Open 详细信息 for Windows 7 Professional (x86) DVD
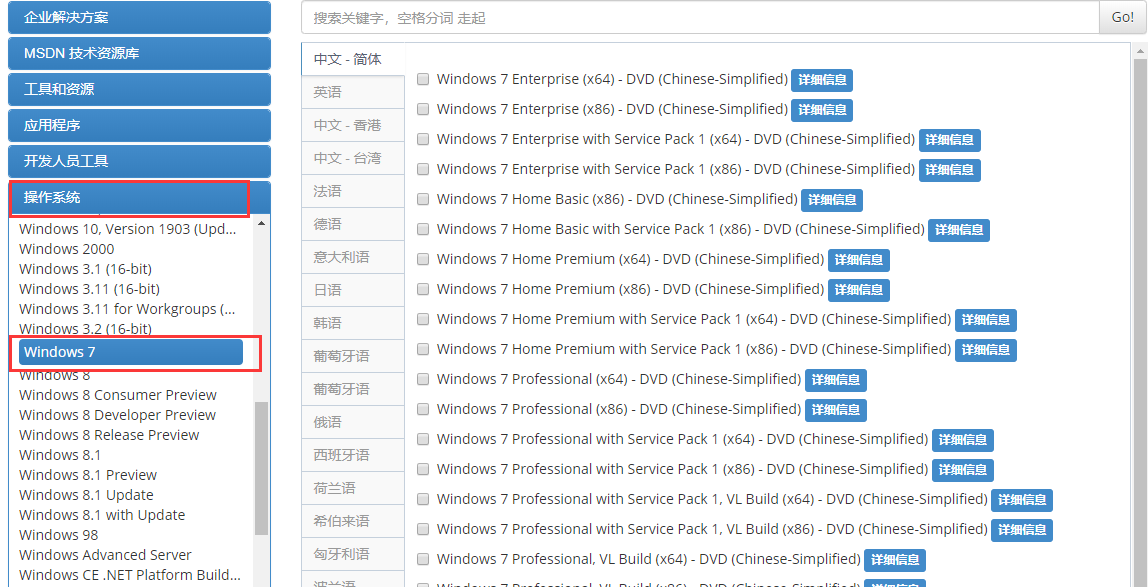The image size is (1148, 587). tap(836, 410)
